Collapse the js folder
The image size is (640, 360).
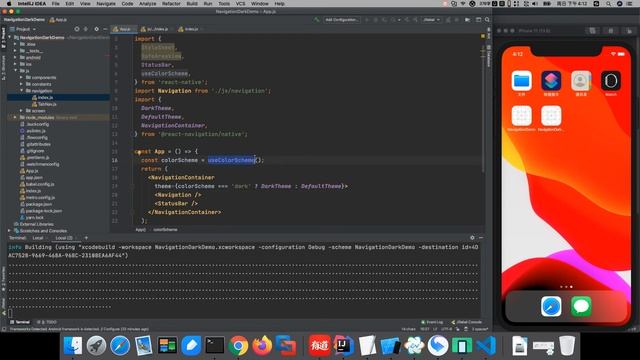coord(16,71)
